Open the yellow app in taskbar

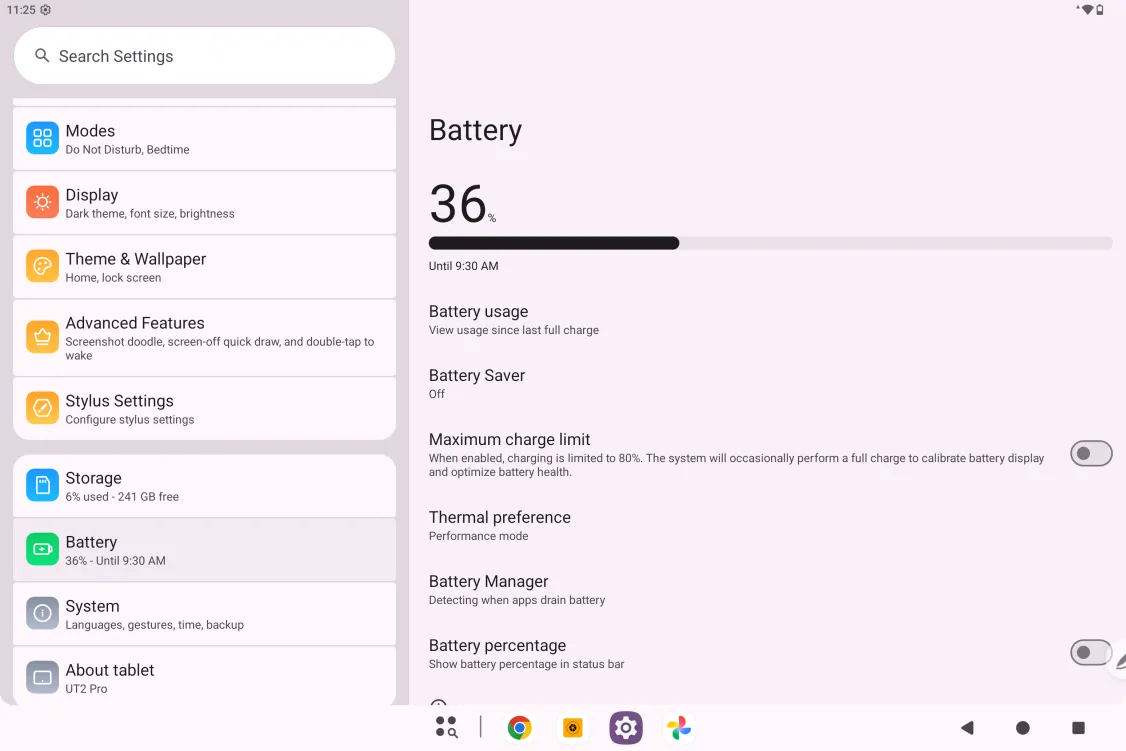coord(572,728)
